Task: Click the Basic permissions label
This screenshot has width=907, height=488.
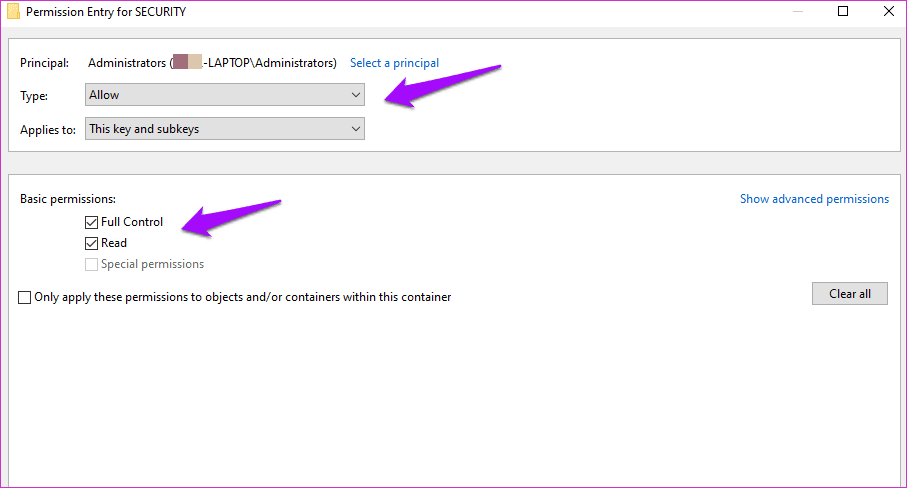Action: tap(67, 199)
